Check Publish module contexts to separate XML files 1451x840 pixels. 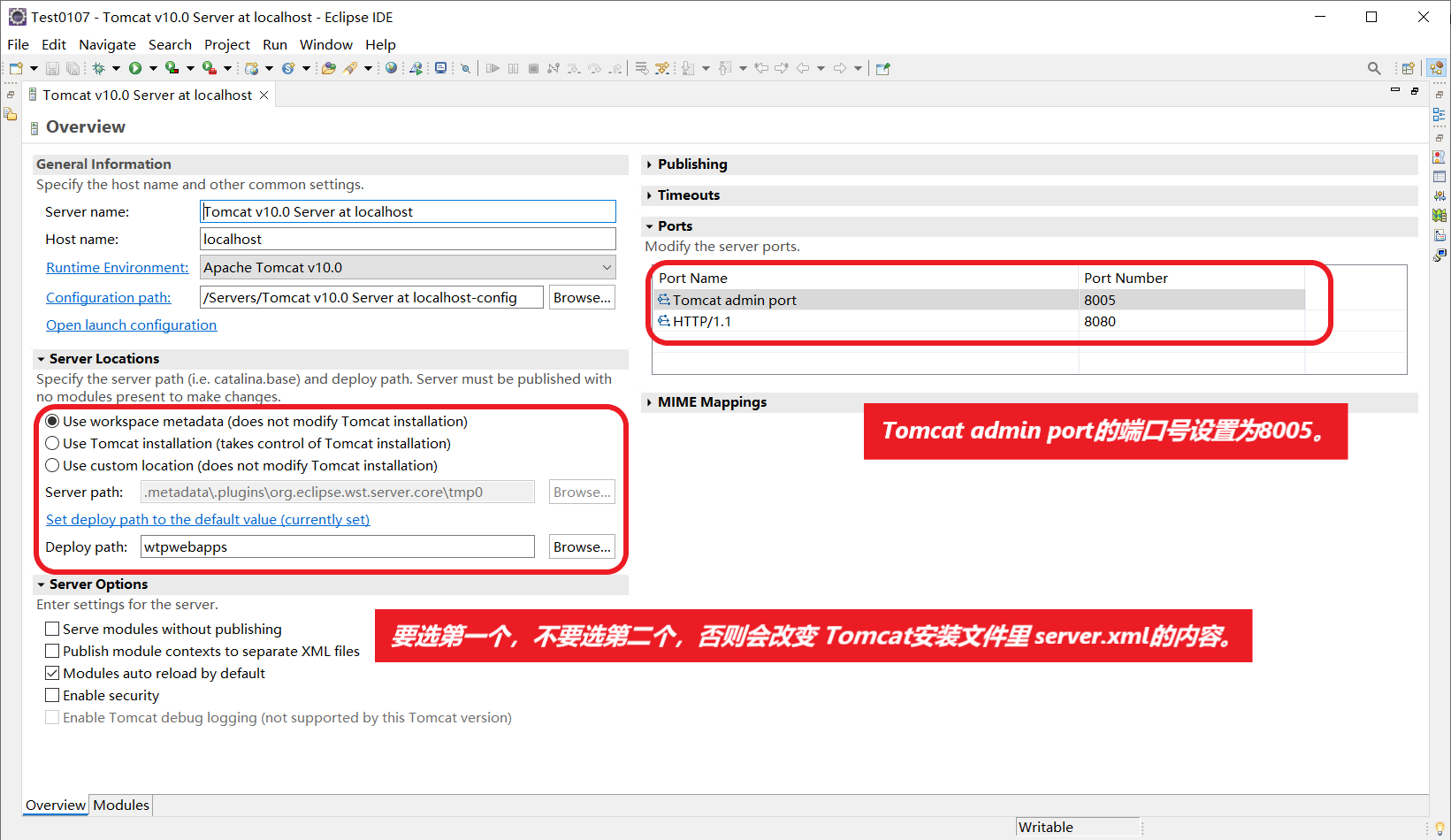pos(52,651)
